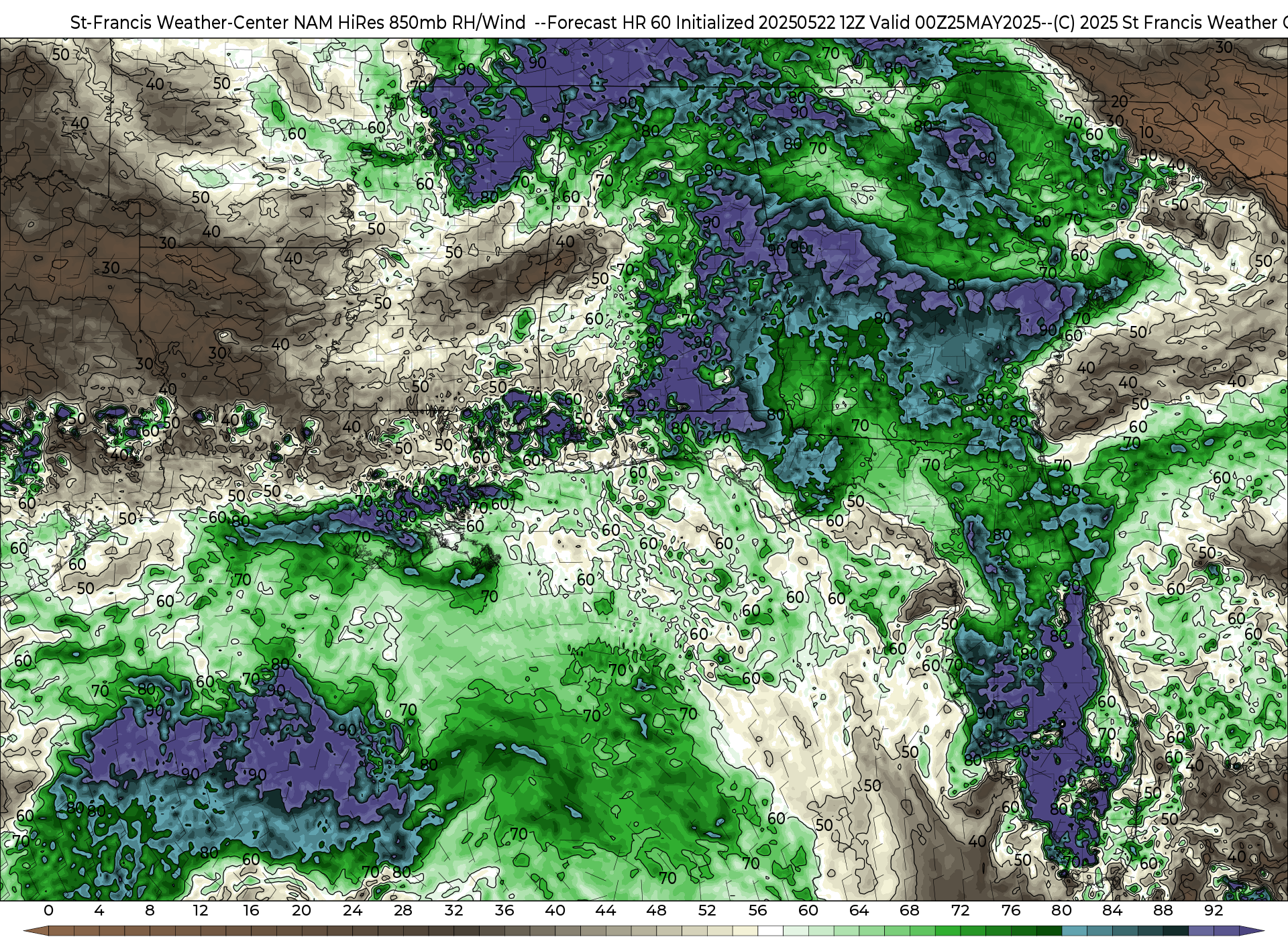Click the "10" humidity contour label on the map
The image size is (1288, 939).
coord(1146,132)
